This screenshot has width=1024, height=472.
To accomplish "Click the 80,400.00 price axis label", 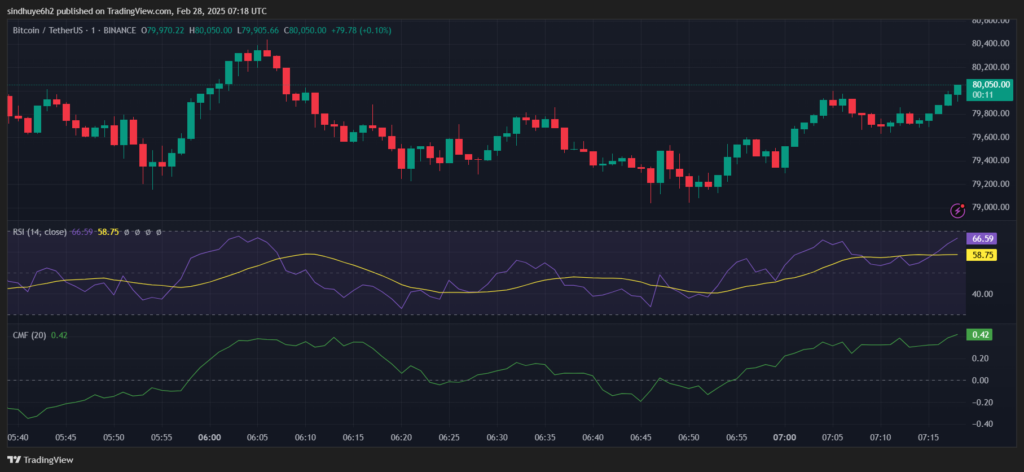I will (x=992, y=44).
